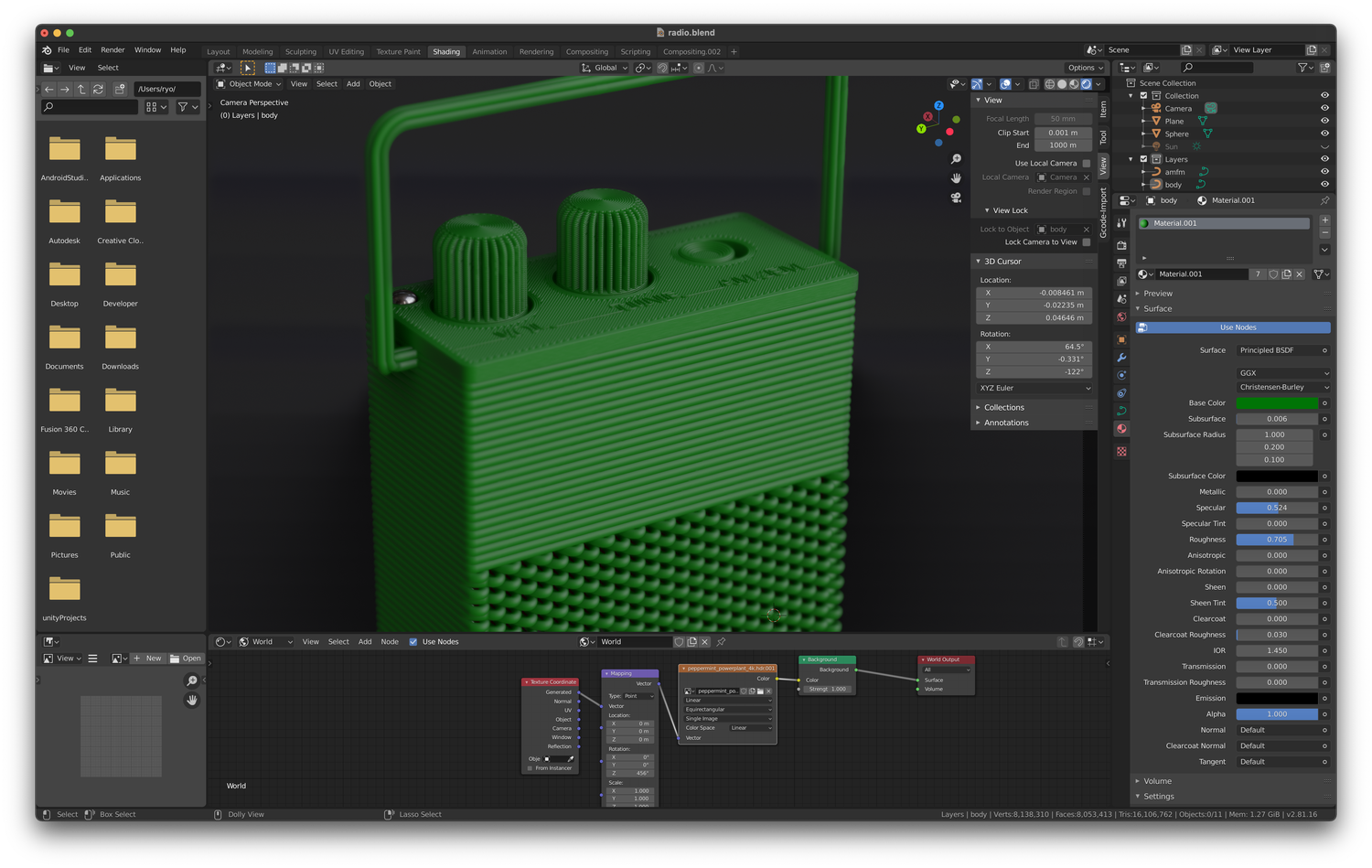Open the GGX distribution dropdown

point(1283,373)
